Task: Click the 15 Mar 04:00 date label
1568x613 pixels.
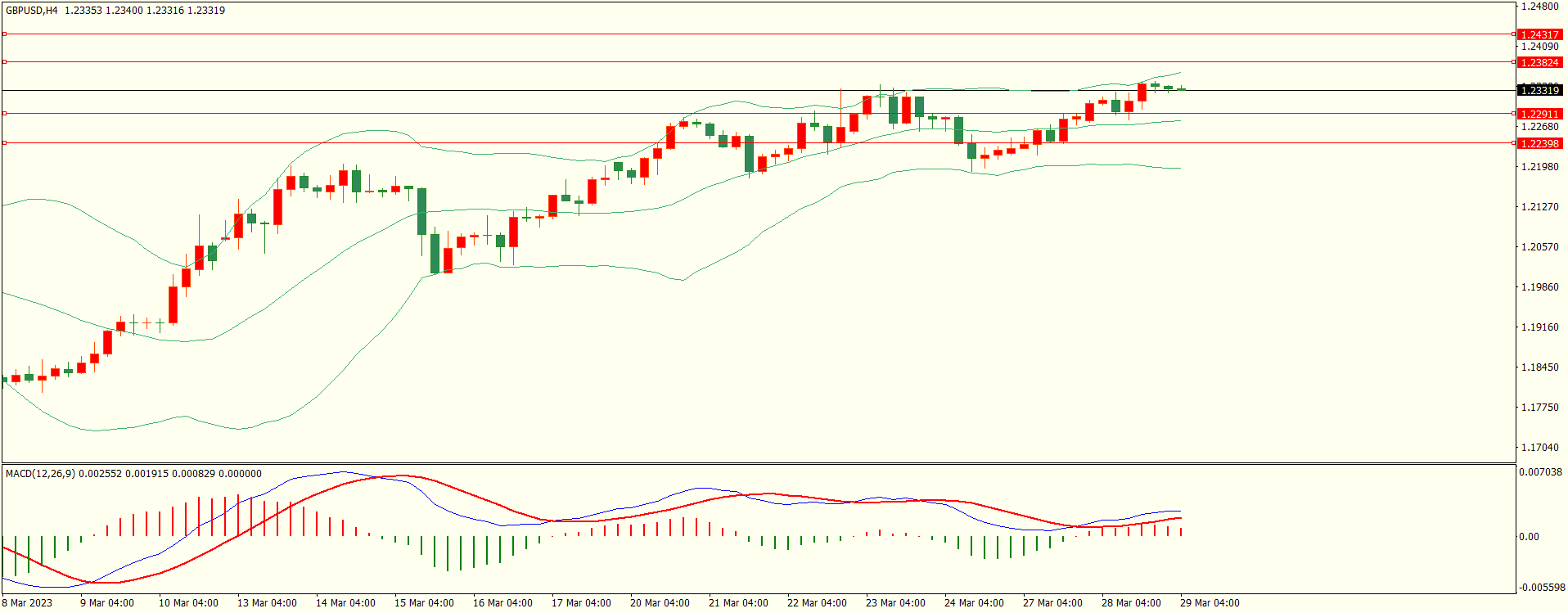Action: pyautogui.click(x=424, y=603)
